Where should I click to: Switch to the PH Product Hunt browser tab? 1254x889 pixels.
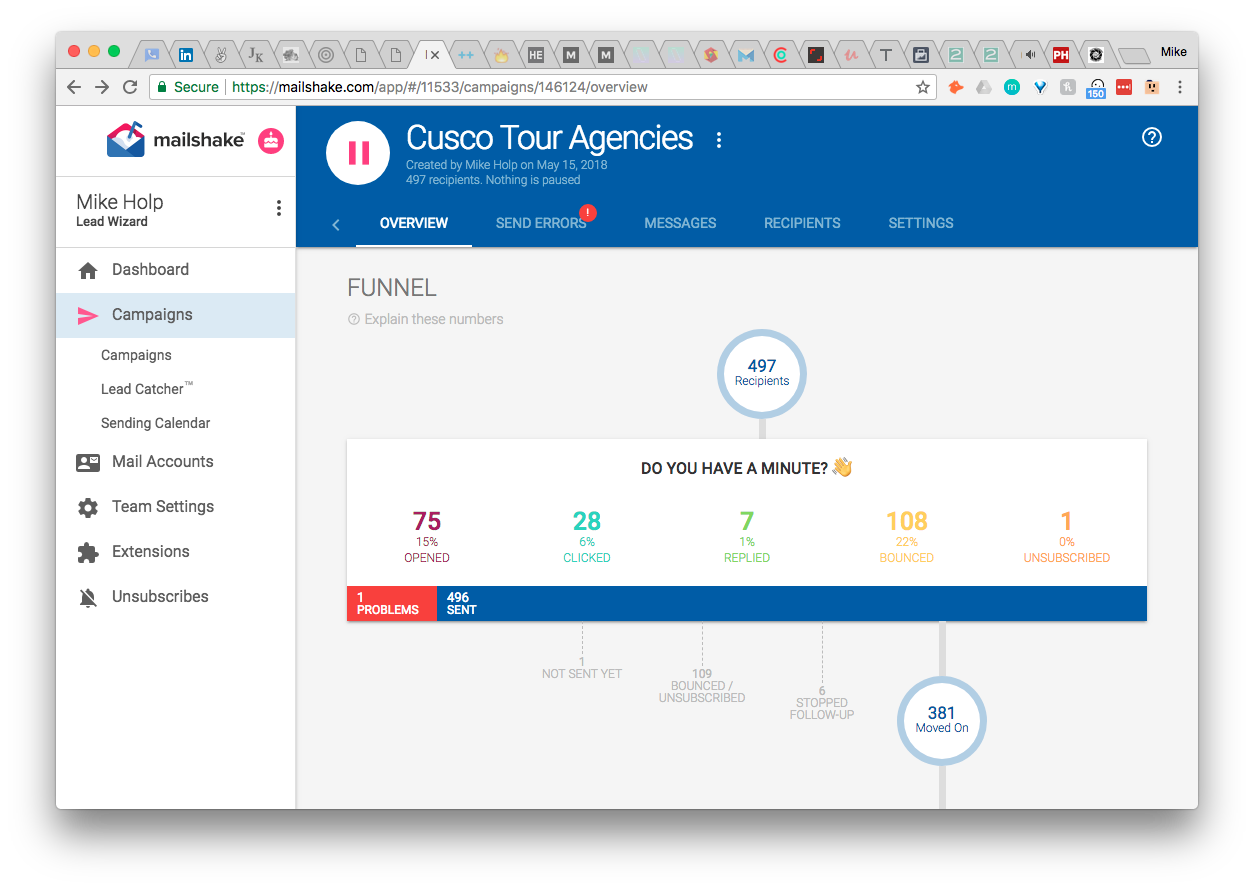(x=1061, y=55)
